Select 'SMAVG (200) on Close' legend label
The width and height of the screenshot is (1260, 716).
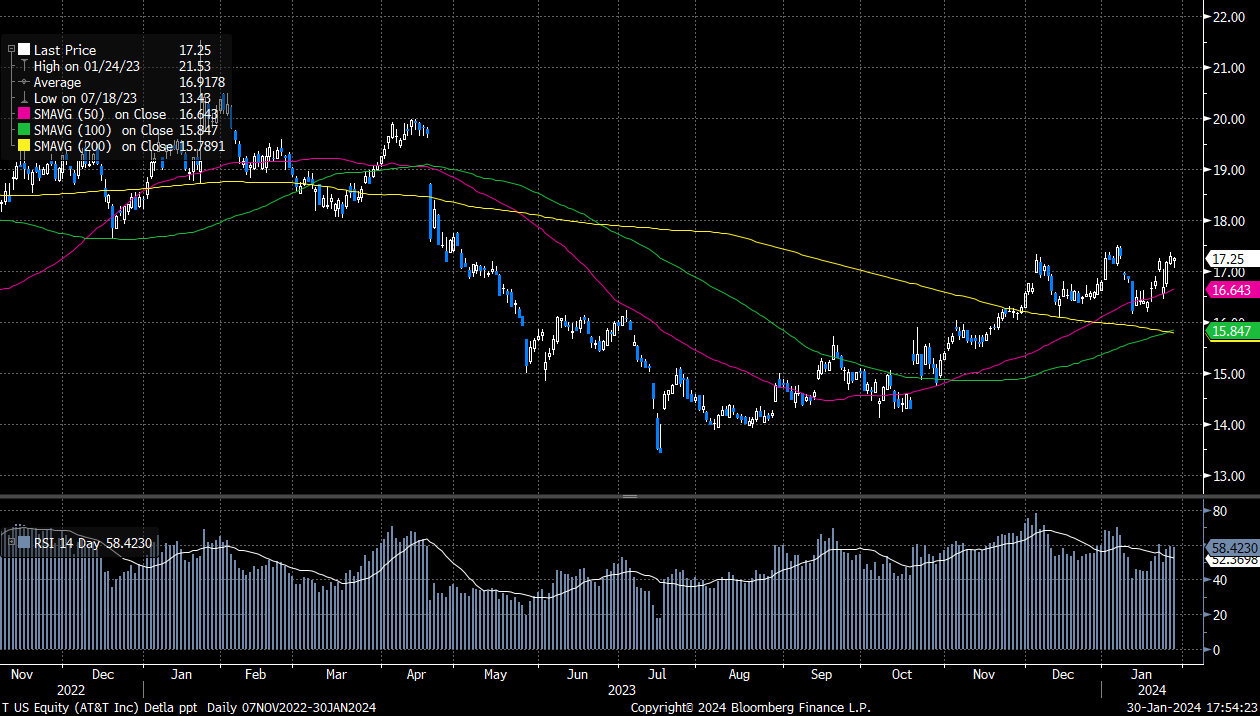point(104,146)
